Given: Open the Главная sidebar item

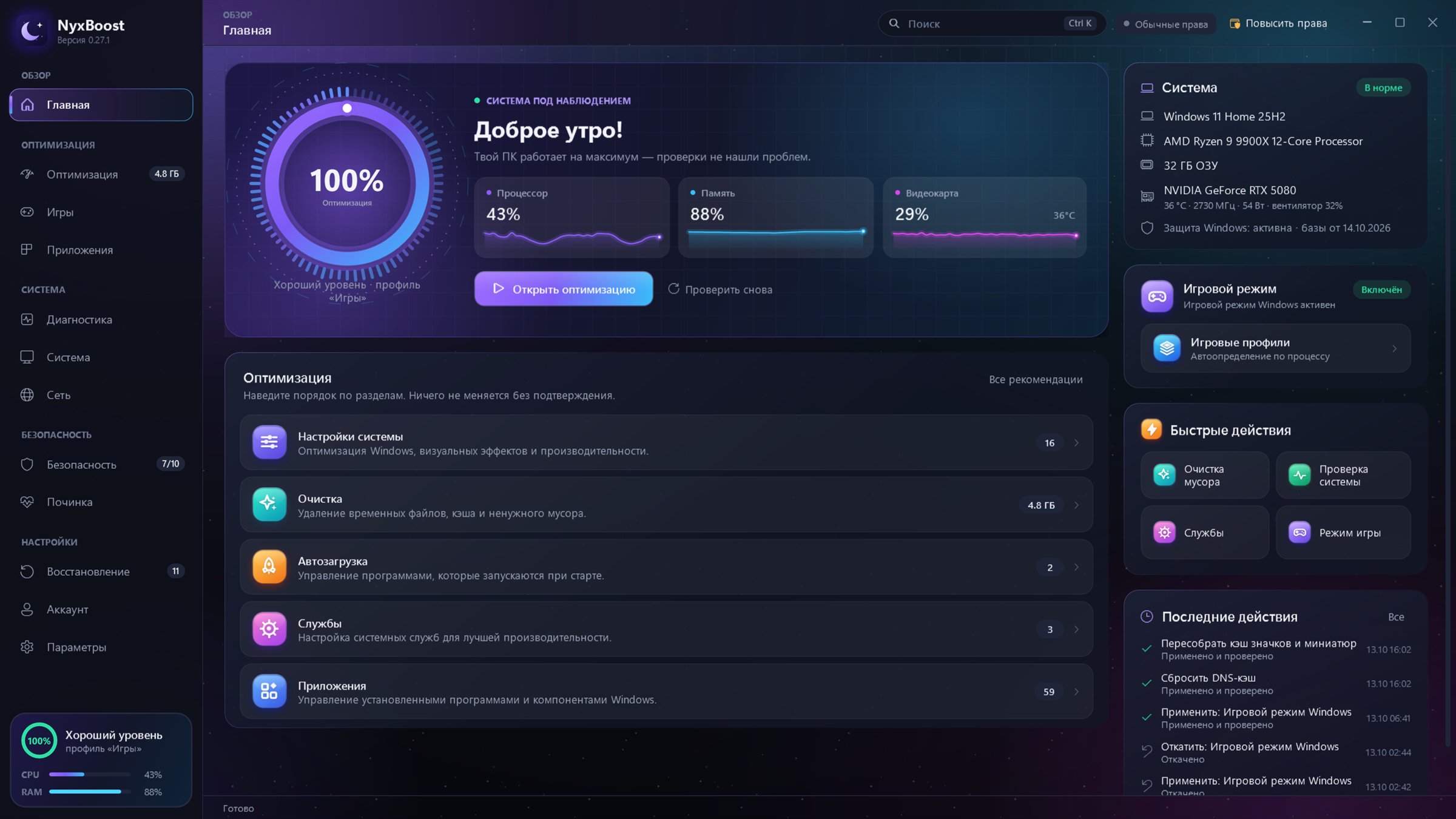Looking at the screenshot, I should (101, 105).
